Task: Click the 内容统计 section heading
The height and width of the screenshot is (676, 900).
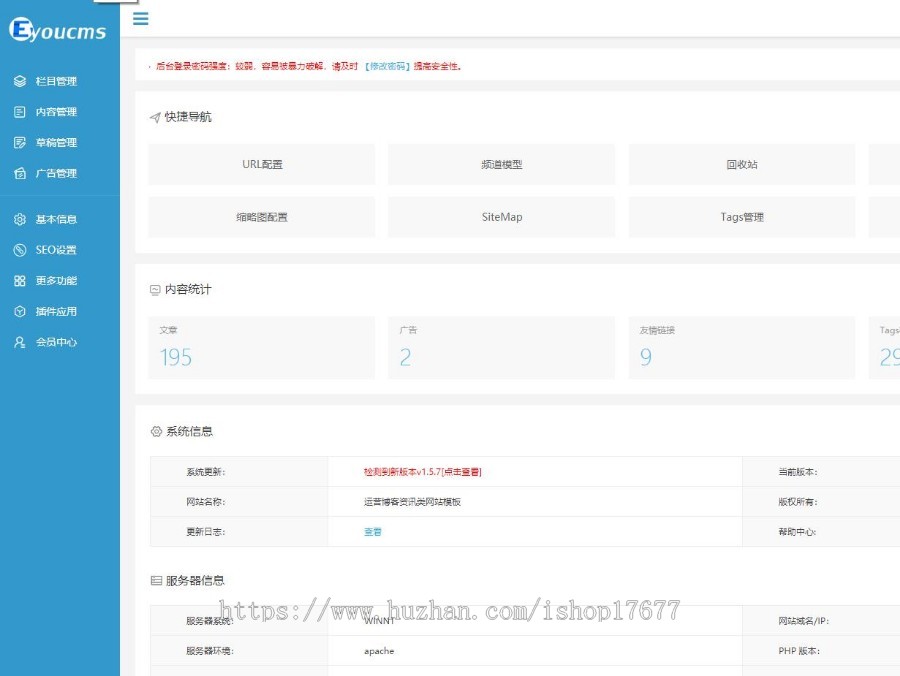Action: click(x=188, y=289)
